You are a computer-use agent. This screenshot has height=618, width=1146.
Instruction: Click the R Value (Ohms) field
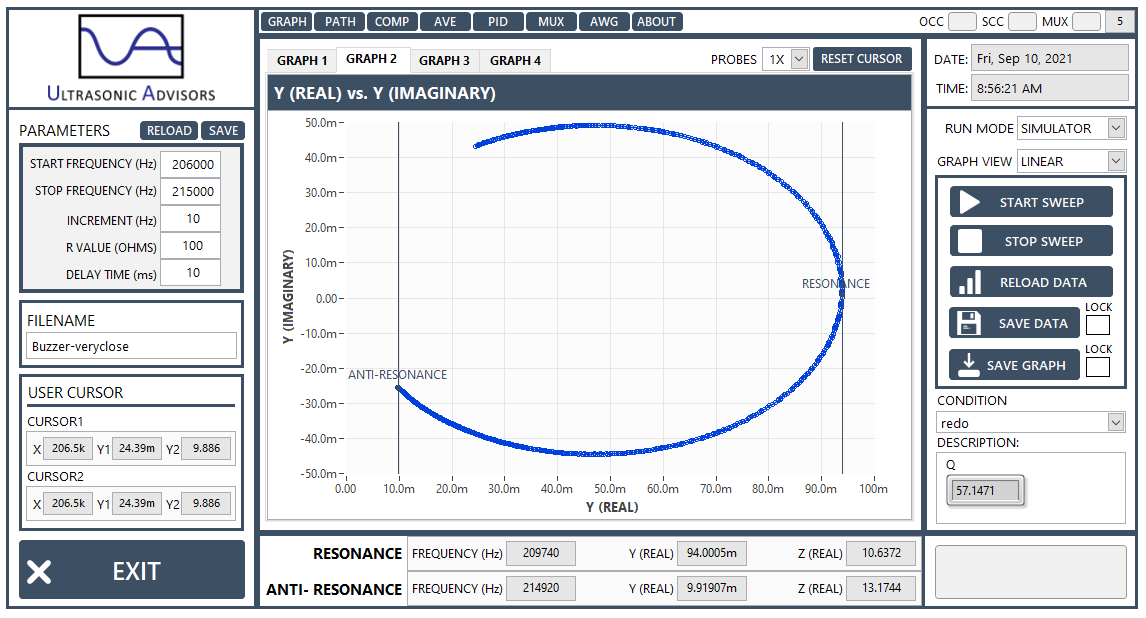(x=191, y=245)
